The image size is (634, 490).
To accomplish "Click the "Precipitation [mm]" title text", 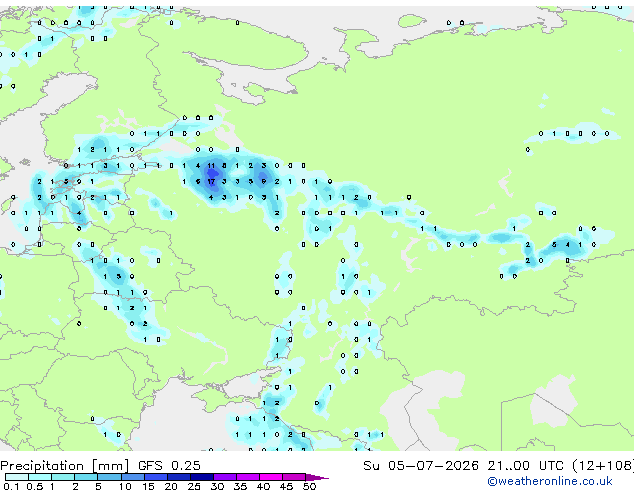I will click(x=64, y=466).
